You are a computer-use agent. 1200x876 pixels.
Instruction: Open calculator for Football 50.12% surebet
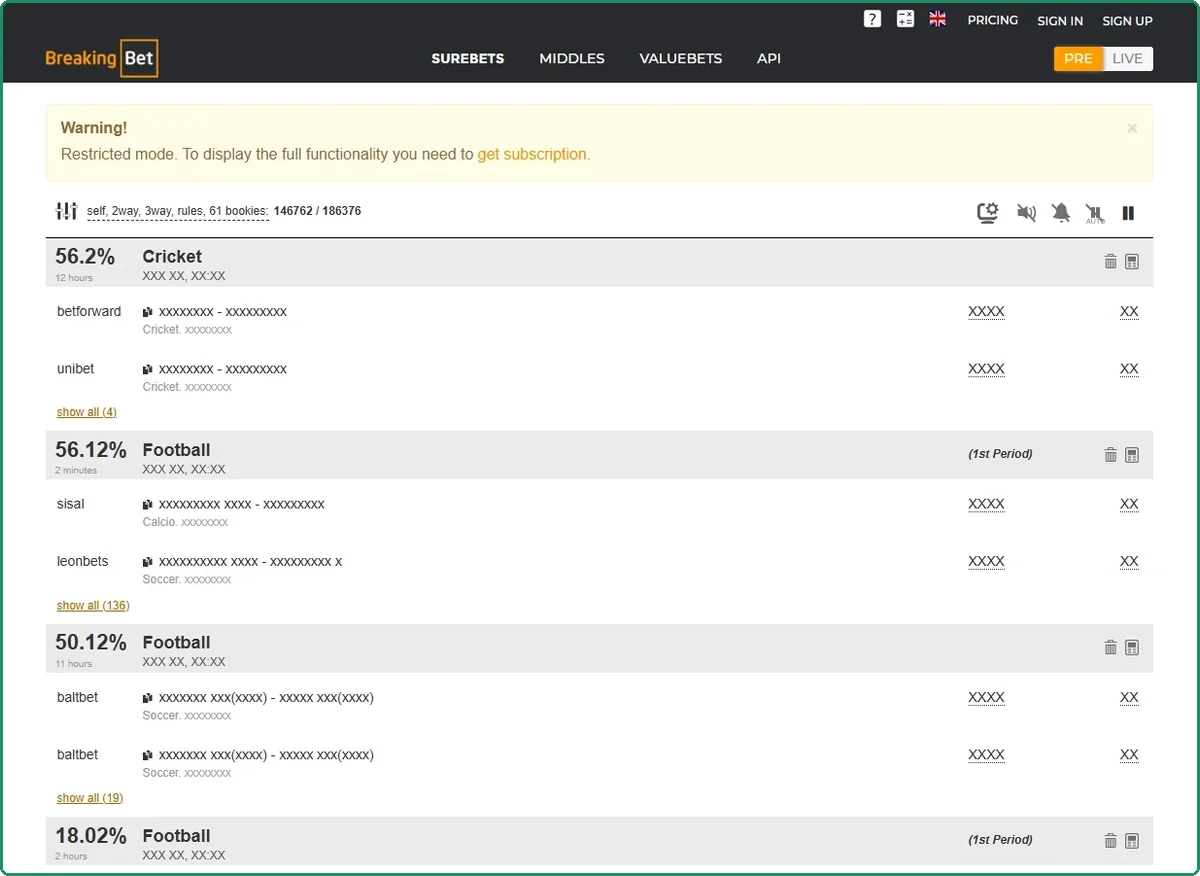point(1132,647)
